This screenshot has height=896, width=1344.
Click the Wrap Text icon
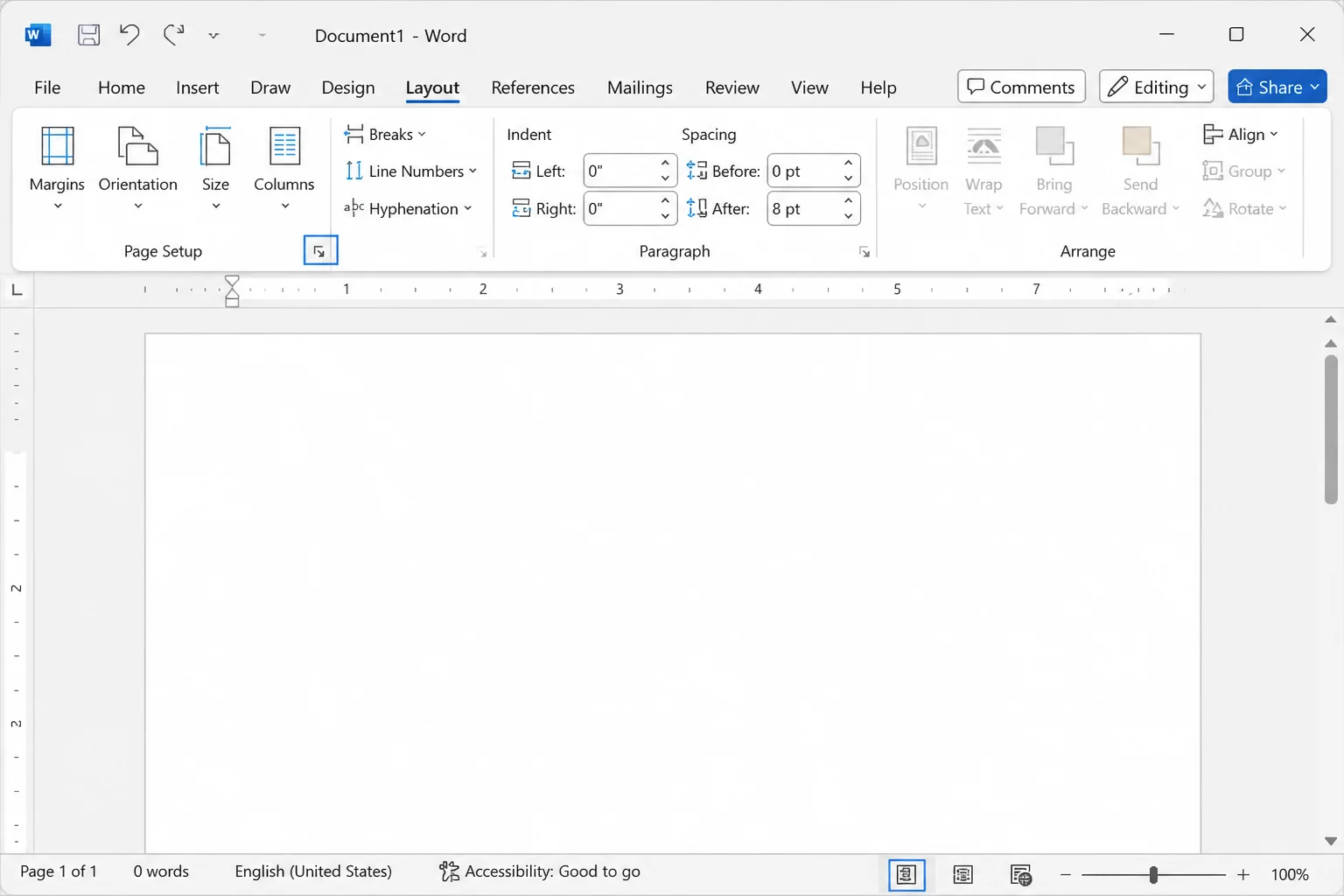[983, 146]
